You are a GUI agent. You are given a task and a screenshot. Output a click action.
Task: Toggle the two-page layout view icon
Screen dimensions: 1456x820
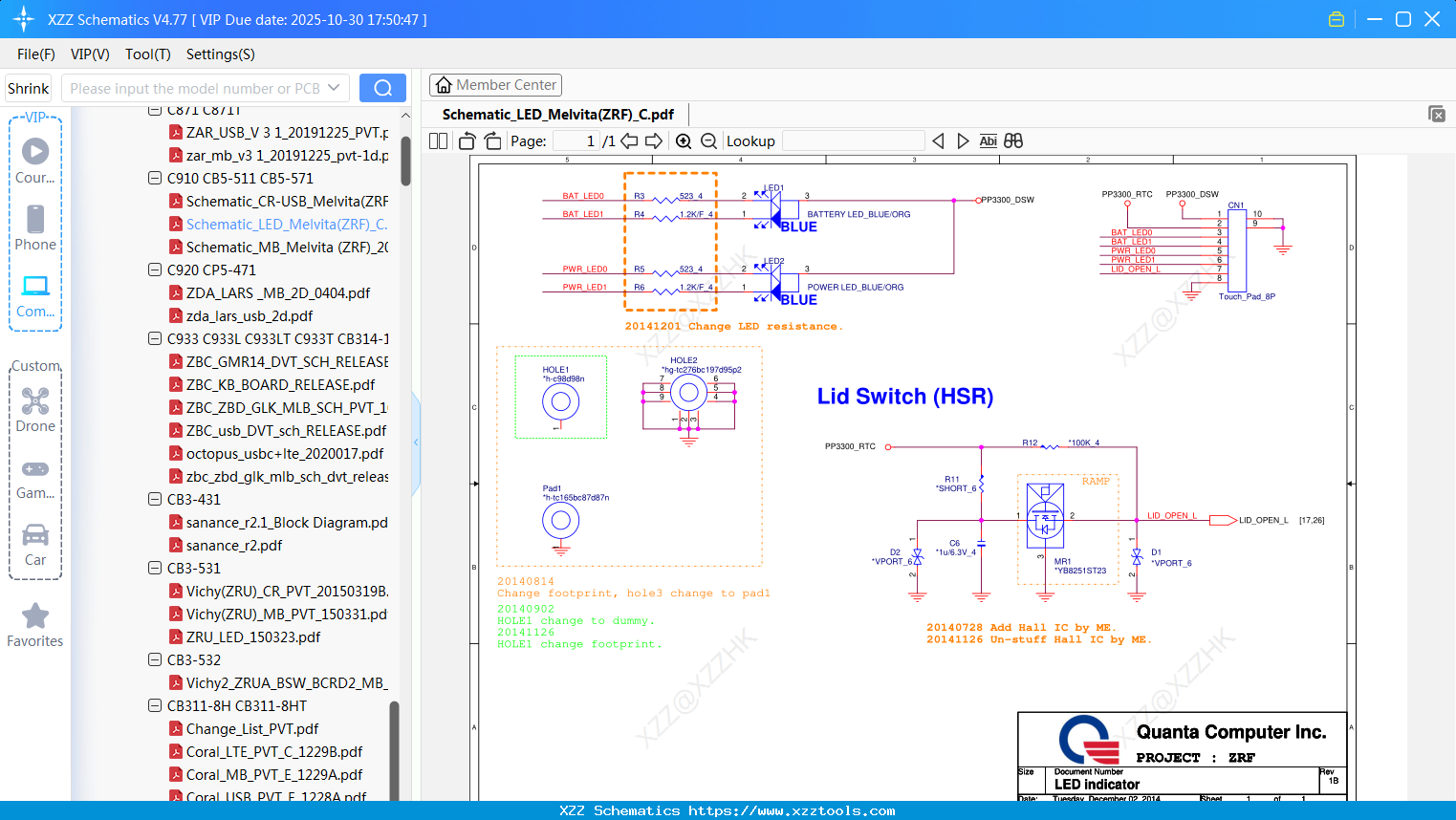pos(438,141)
